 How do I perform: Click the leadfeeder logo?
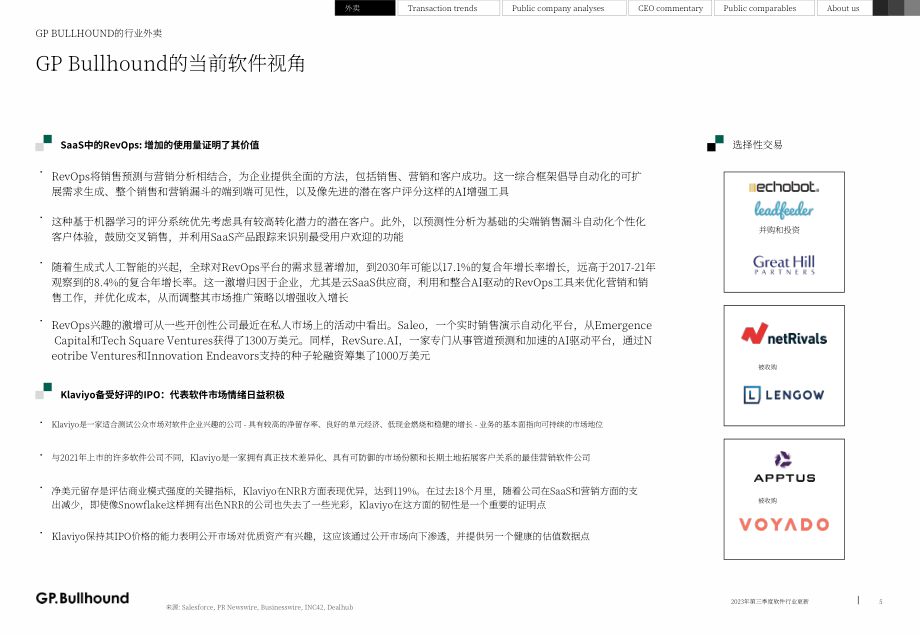784,209
